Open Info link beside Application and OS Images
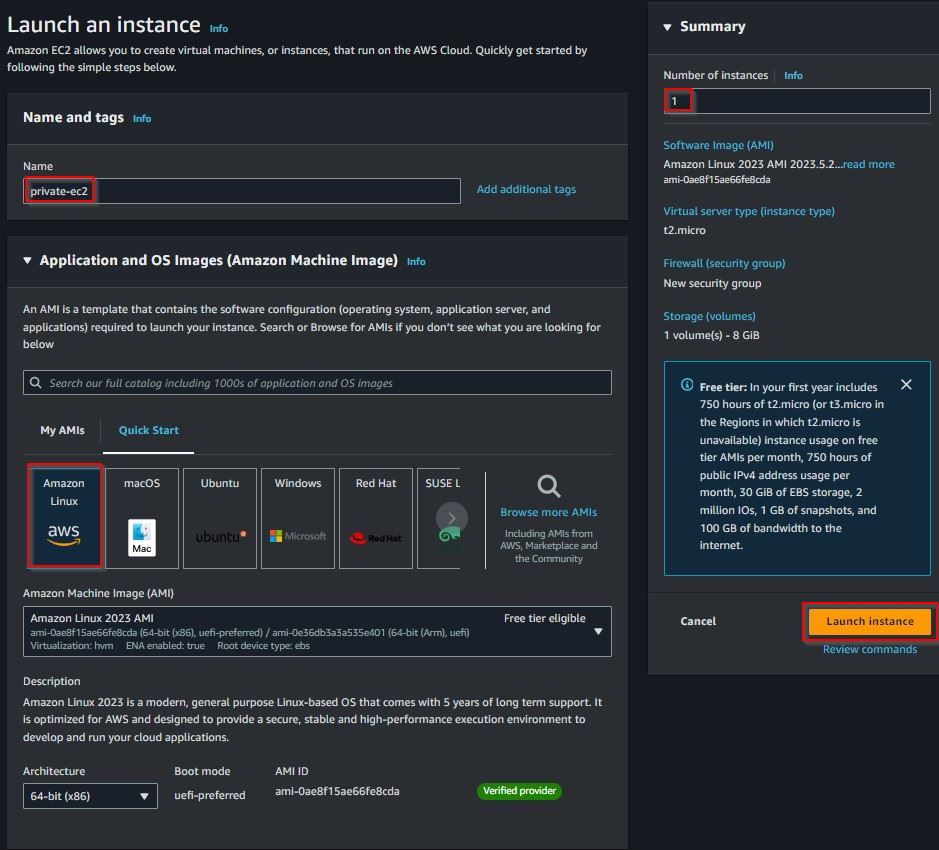939x850 pixels. (416, 261)
